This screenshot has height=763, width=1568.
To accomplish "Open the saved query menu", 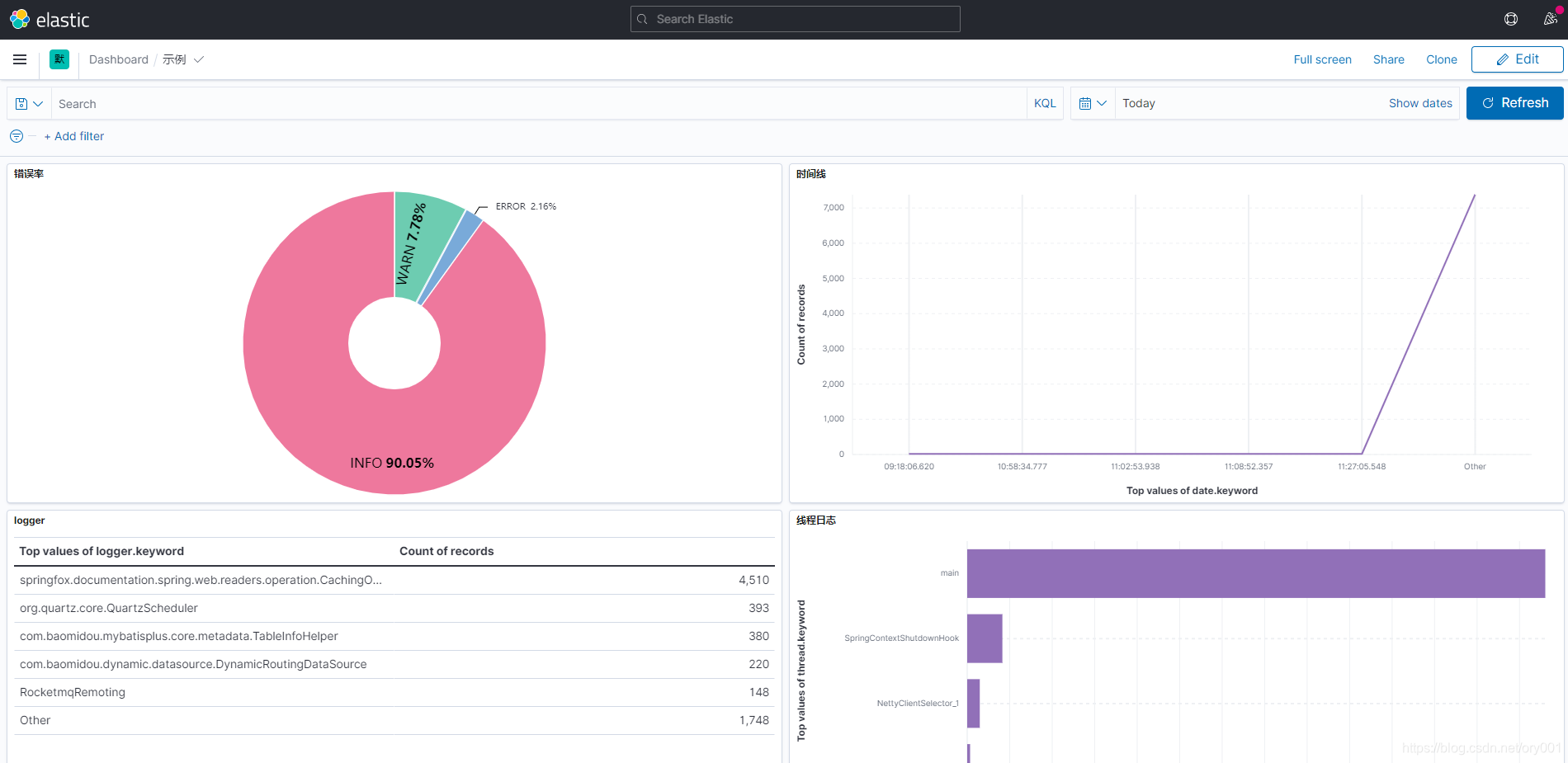I will coord(29,104).
